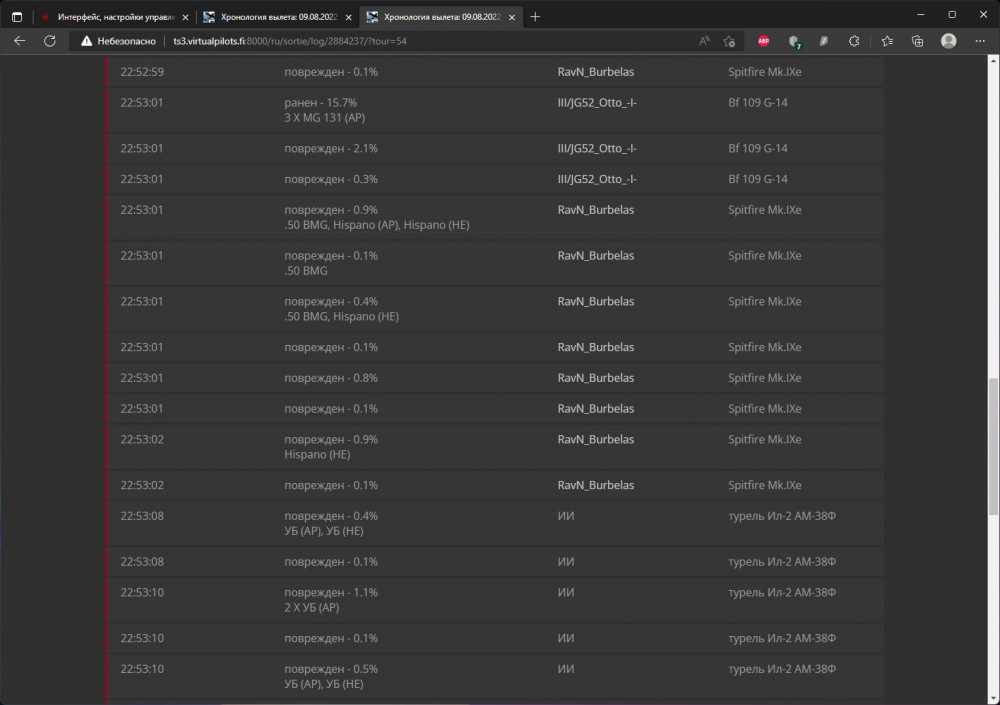1000x705 pixels.
Task: Open the user profile avatar
Action: point(948,41)
